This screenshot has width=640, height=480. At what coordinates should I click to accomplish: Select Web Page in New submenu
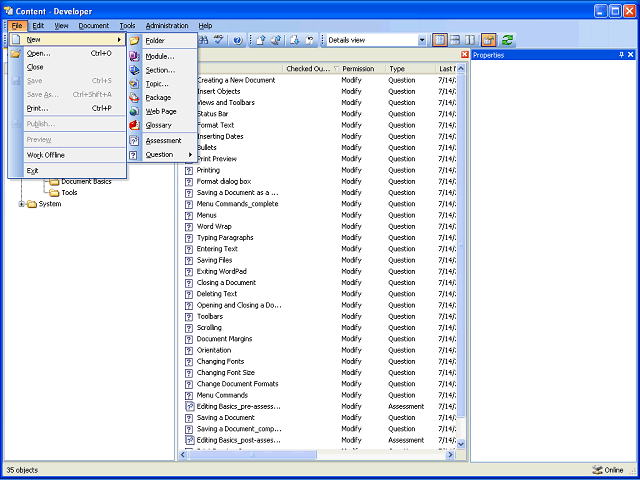coord(162,111)
